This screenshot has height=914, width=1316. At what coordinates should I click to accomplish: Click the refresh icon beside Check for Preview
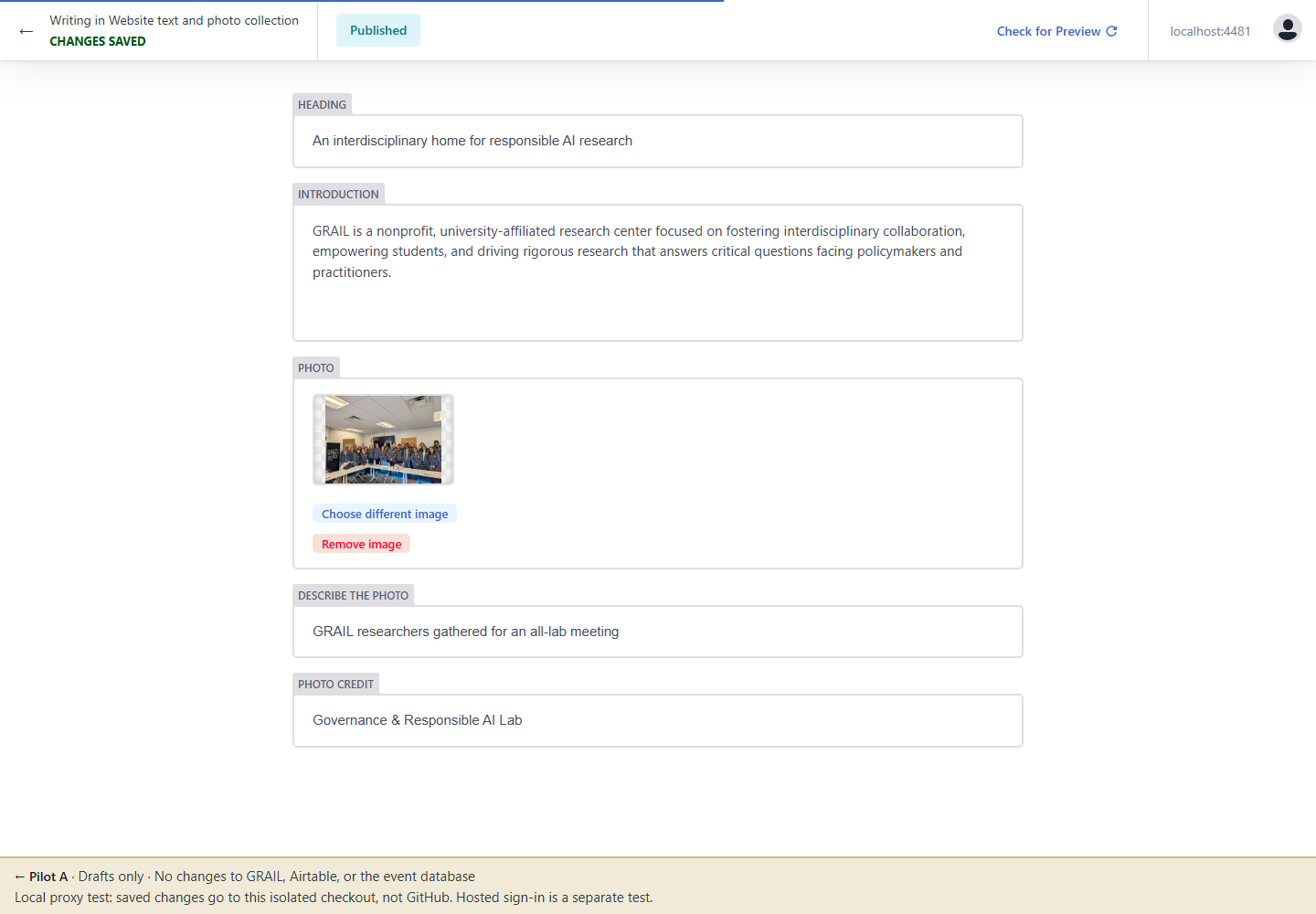coord(1111,31)
